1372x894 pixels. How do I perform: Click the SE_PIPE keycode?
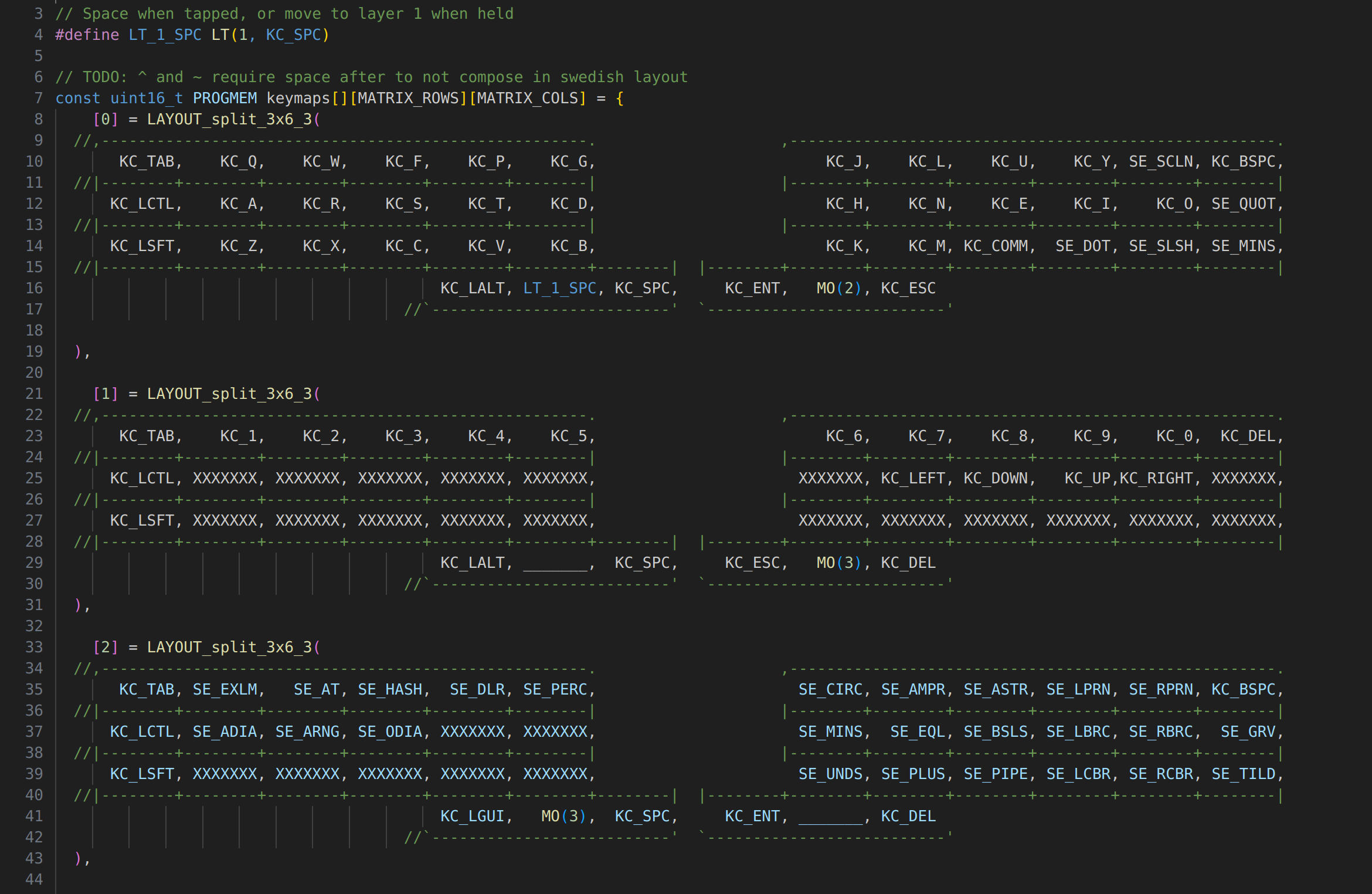click(996, 774)
